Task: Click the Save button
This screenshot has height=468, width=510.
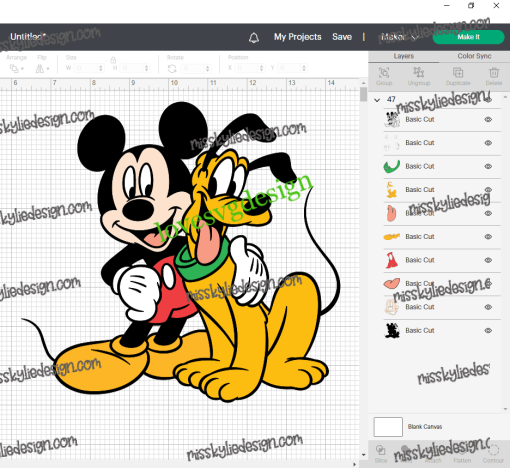Action: (342, 37)
